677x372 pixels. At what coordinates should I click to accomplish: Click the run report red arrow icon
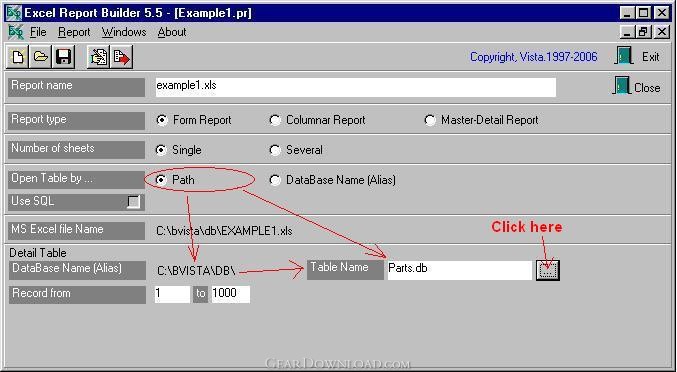pyautogui.click(x=121, y=57)
